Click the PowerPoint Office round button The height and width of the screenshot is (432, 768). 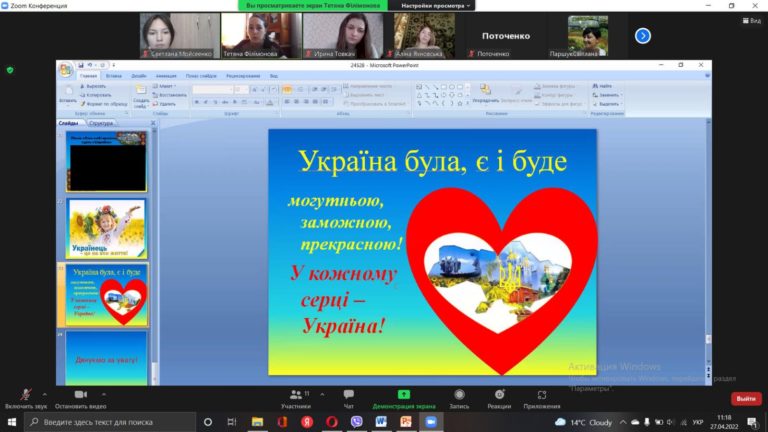coord(65,69)
